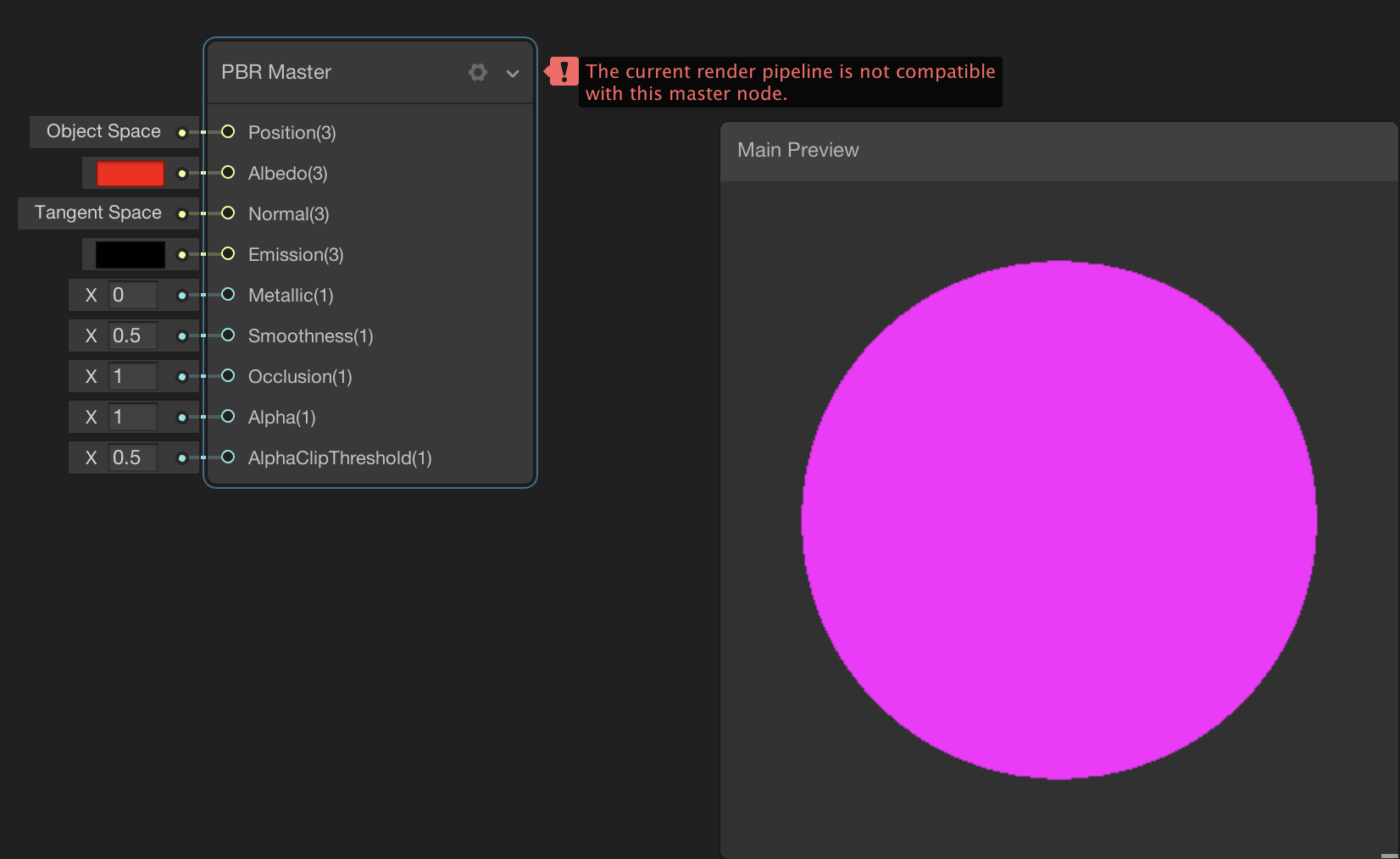Image resolution: width=1400 pixels, height=859 pixels.
Task: Click the Emission(3) input port
Action: (x=228, y=253)
